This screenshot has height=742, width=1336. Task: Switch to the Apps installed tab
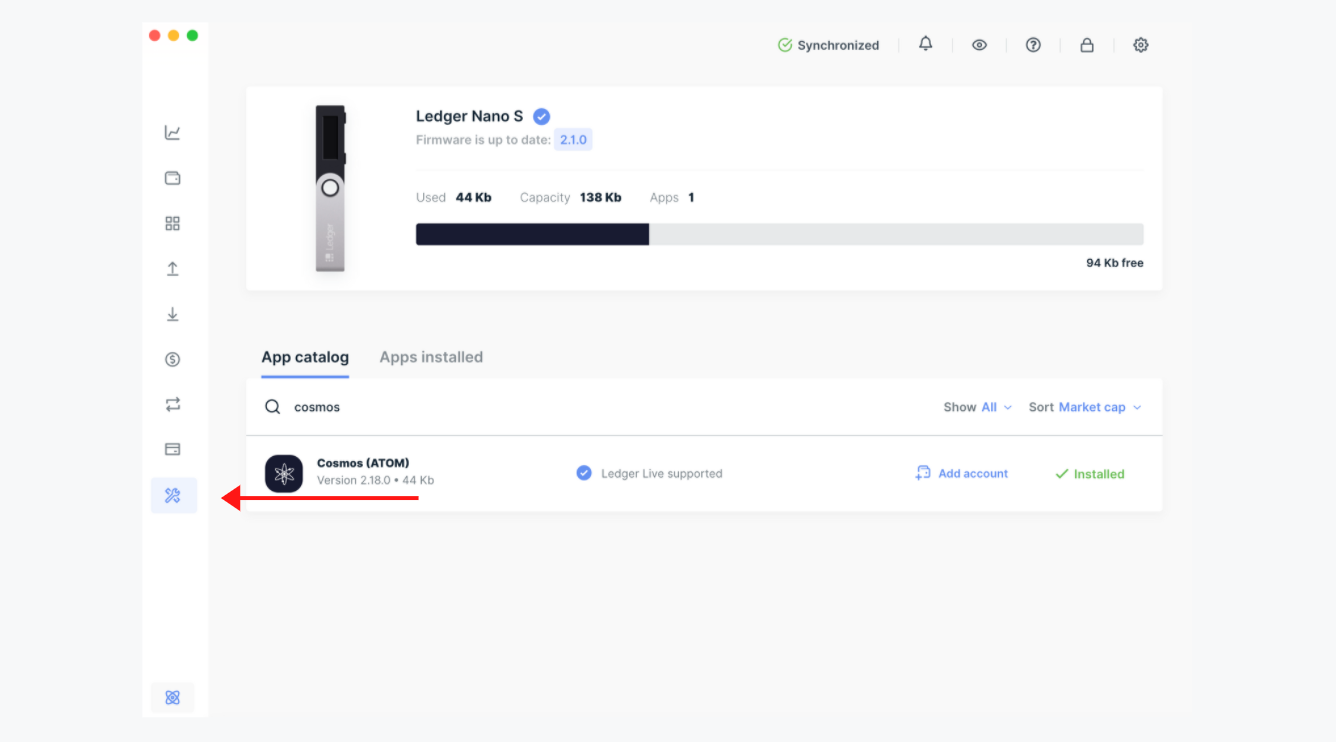pyautogui.click(x=431, y=357)
